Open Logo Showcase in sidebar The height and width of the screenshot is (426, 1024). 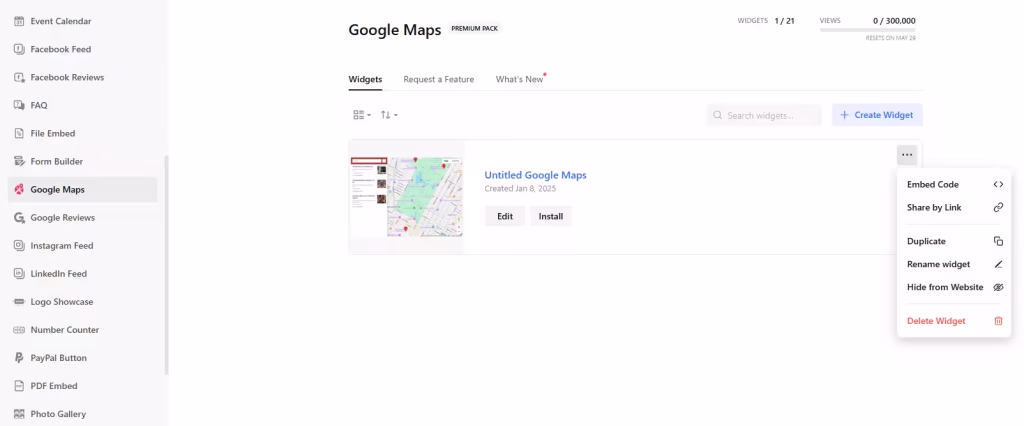coord(82,302)
